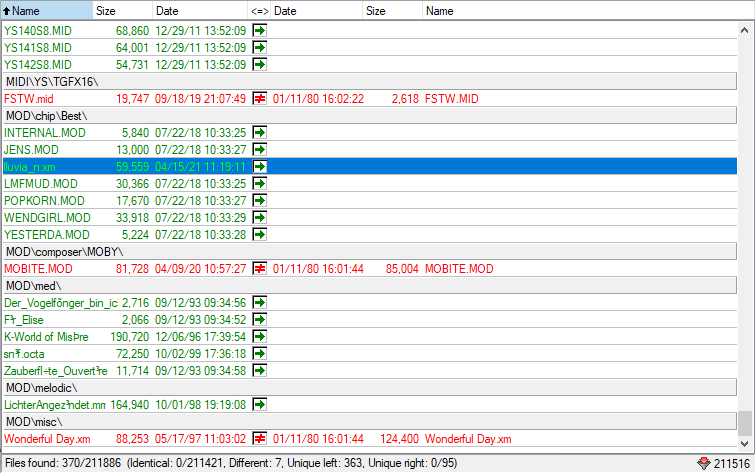Image resolution: width=755 pixels, height=473 pixels.
Task: Select file YS142S8.MID
Action: click(x=38, y=65)
